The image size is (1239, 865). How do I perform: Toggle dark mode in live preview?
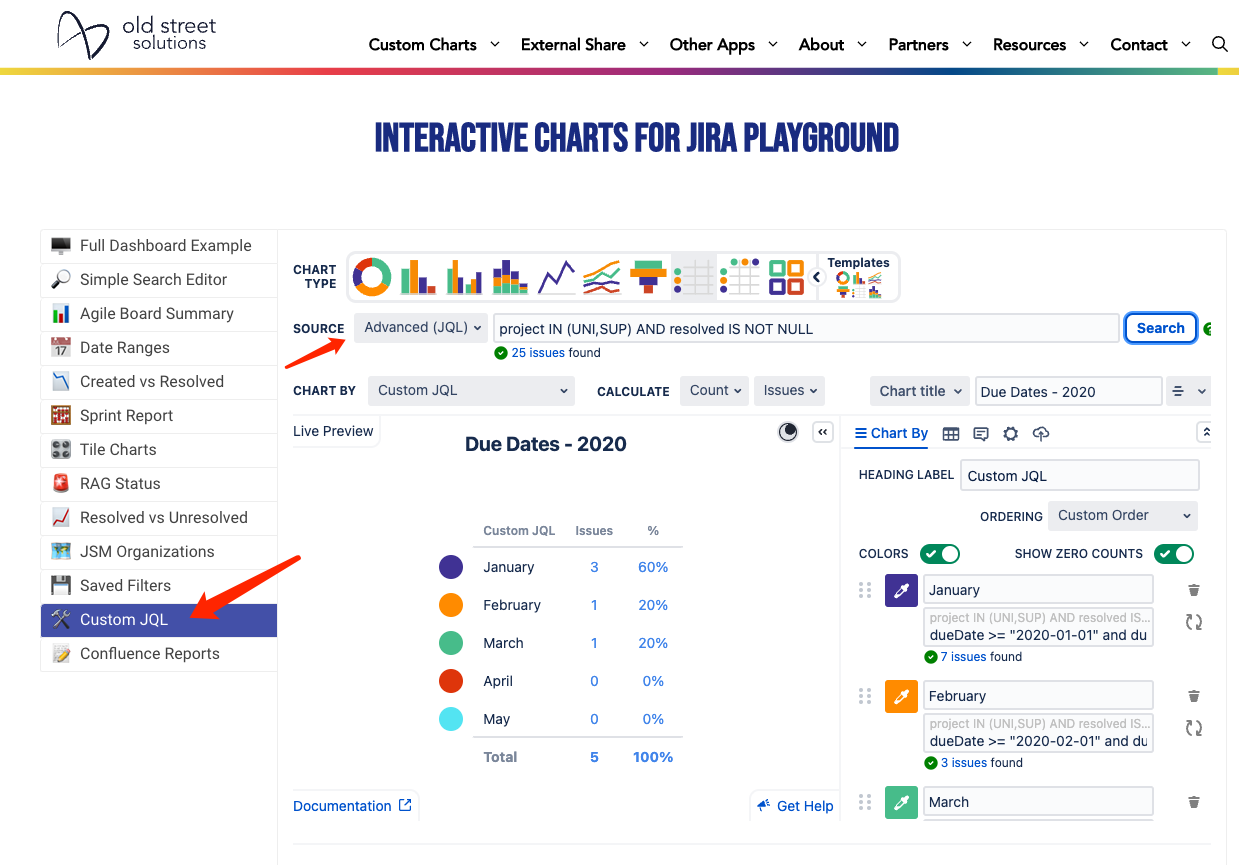pos(788,432)
